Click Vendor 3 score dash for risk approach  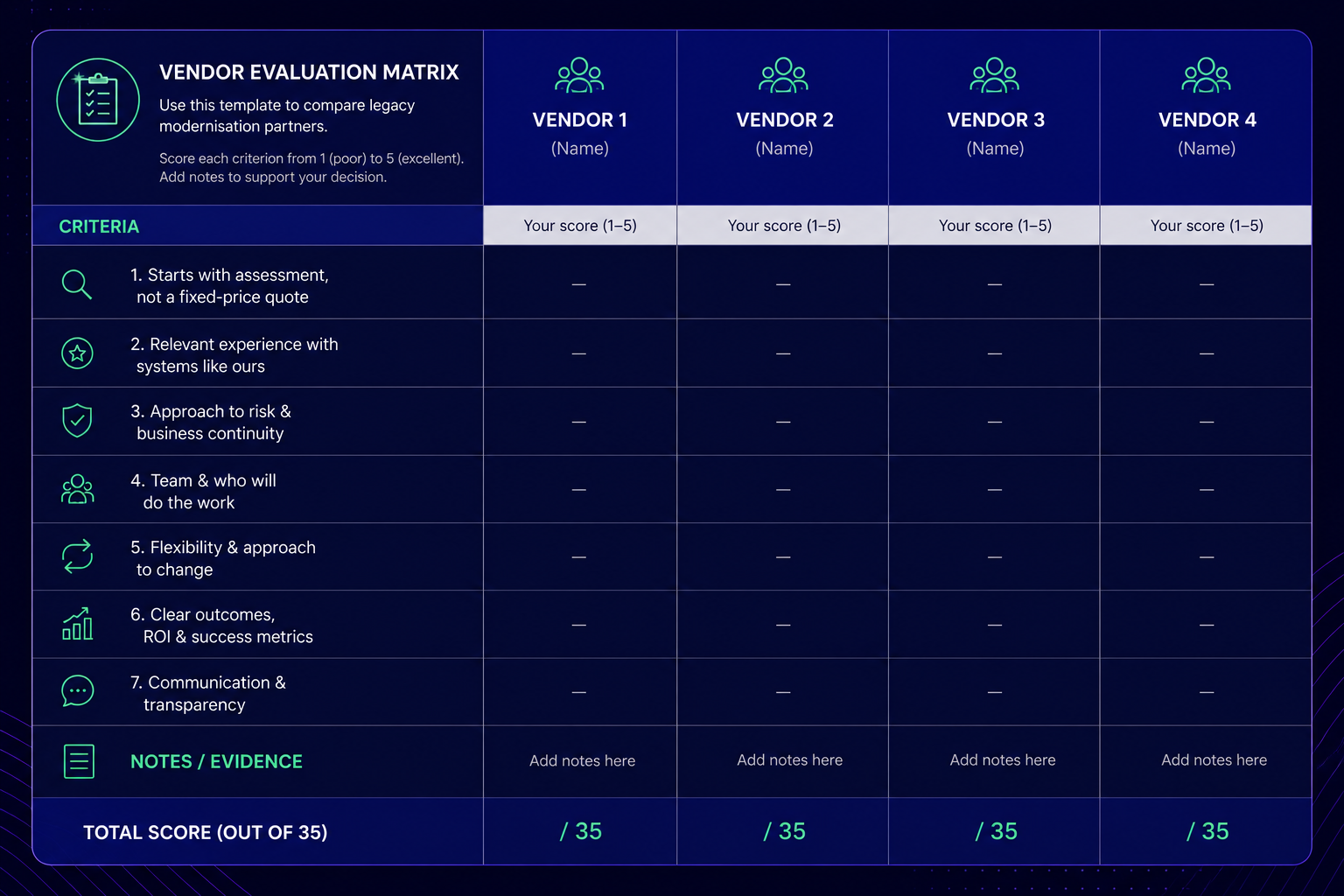(x=995, y=422)
